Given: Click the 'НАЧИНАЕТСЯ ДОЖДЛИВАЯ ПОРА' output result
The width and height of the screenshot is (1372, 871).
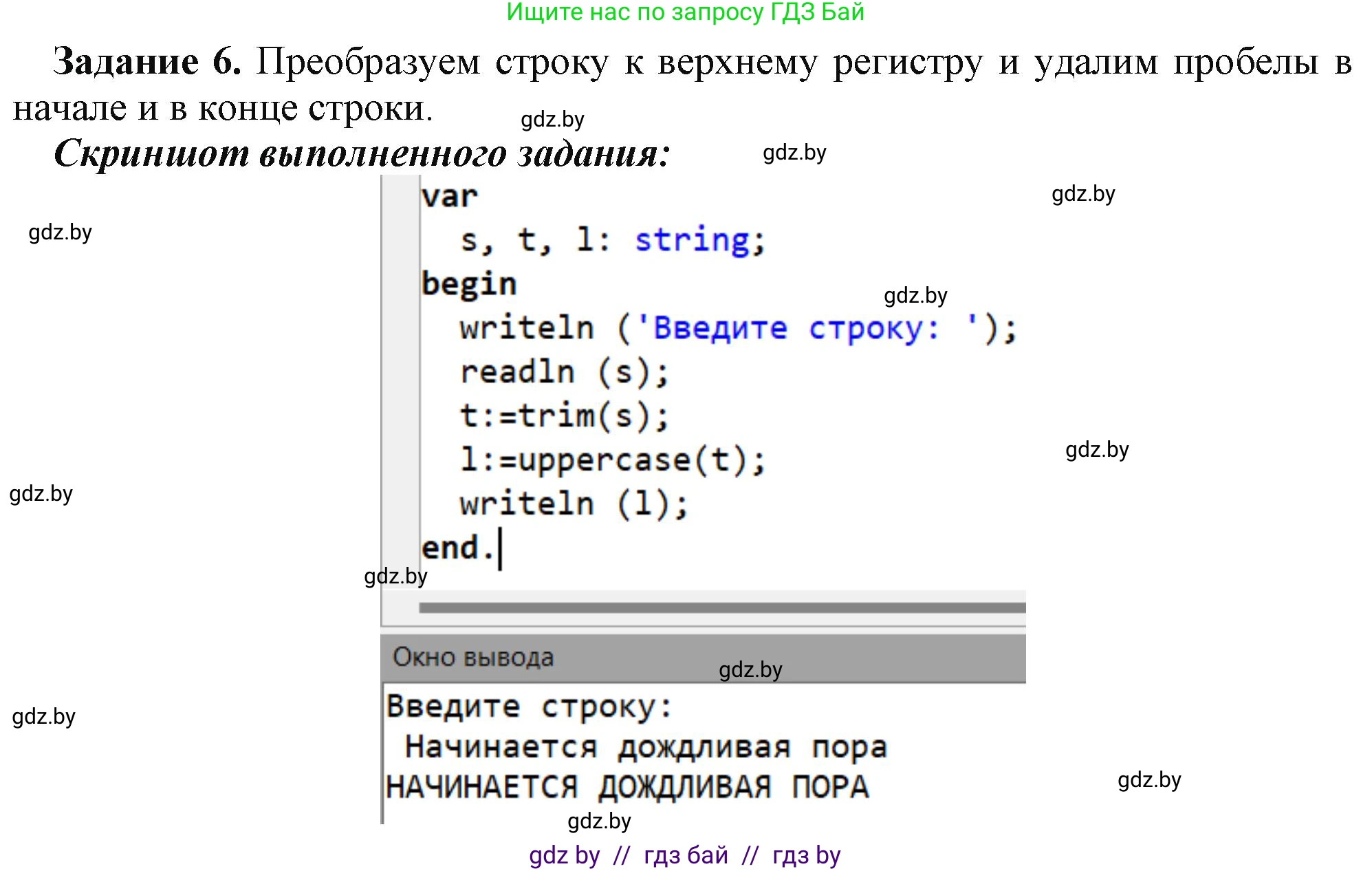Looking at the screenshot, I should (627, 787).
